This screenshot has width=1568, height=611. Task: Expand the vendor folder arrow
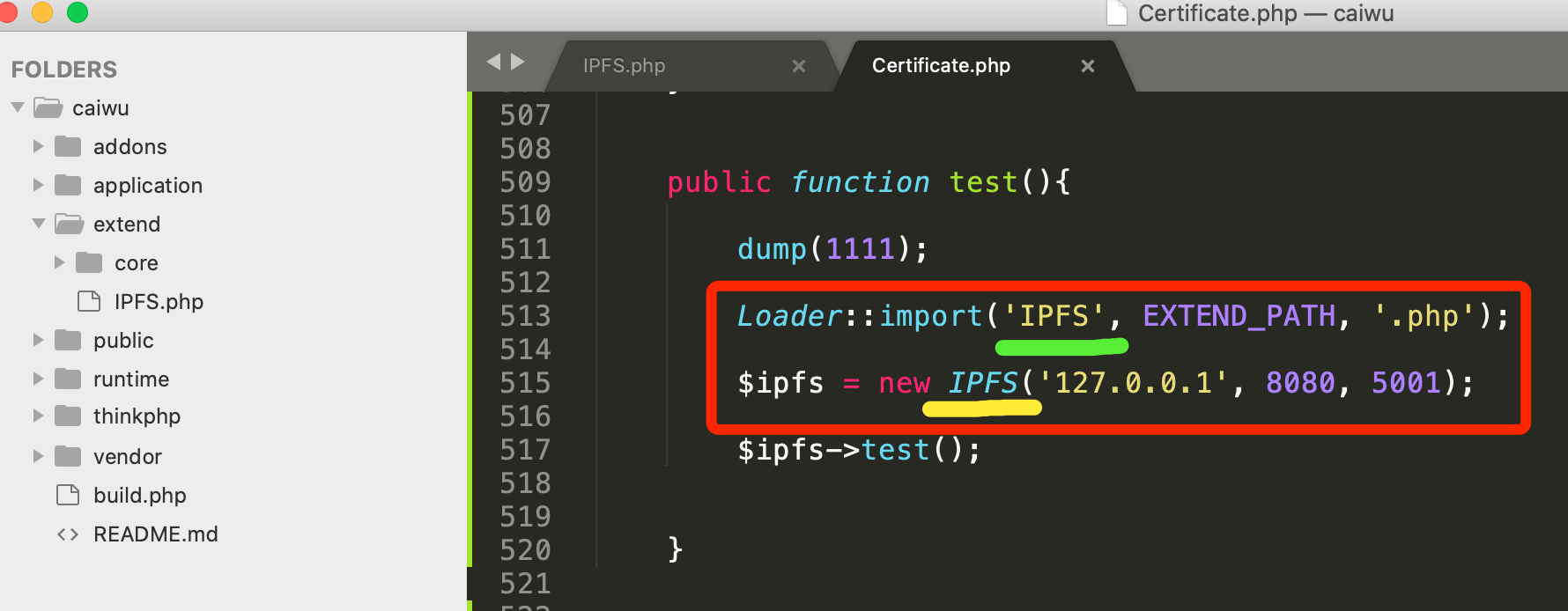(x=38, y=456)
